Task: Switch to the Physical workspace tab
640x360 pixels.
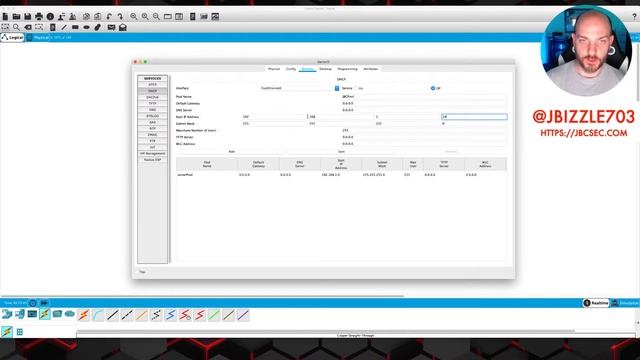Action: pyautogui.click(x=38, y=38)
